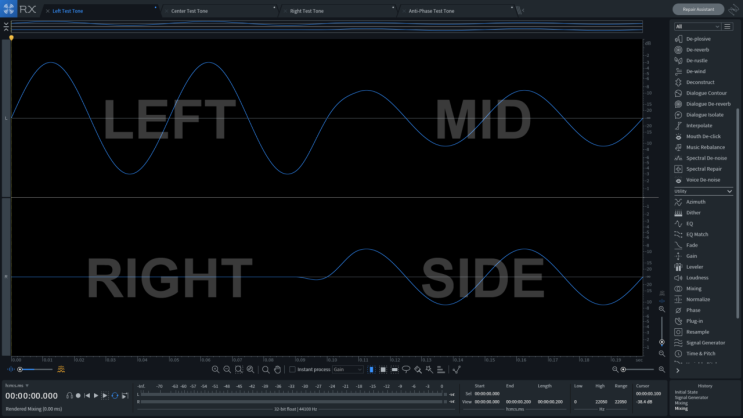
Task: Open the module list view menu
Action: point(728,27)
